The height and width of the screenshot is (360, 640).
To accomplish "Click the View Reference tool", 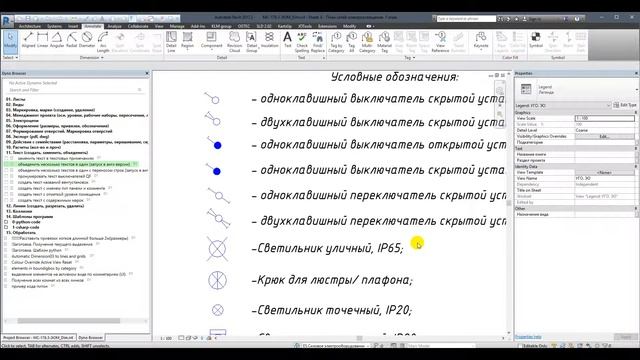I will tap(440, 42).
